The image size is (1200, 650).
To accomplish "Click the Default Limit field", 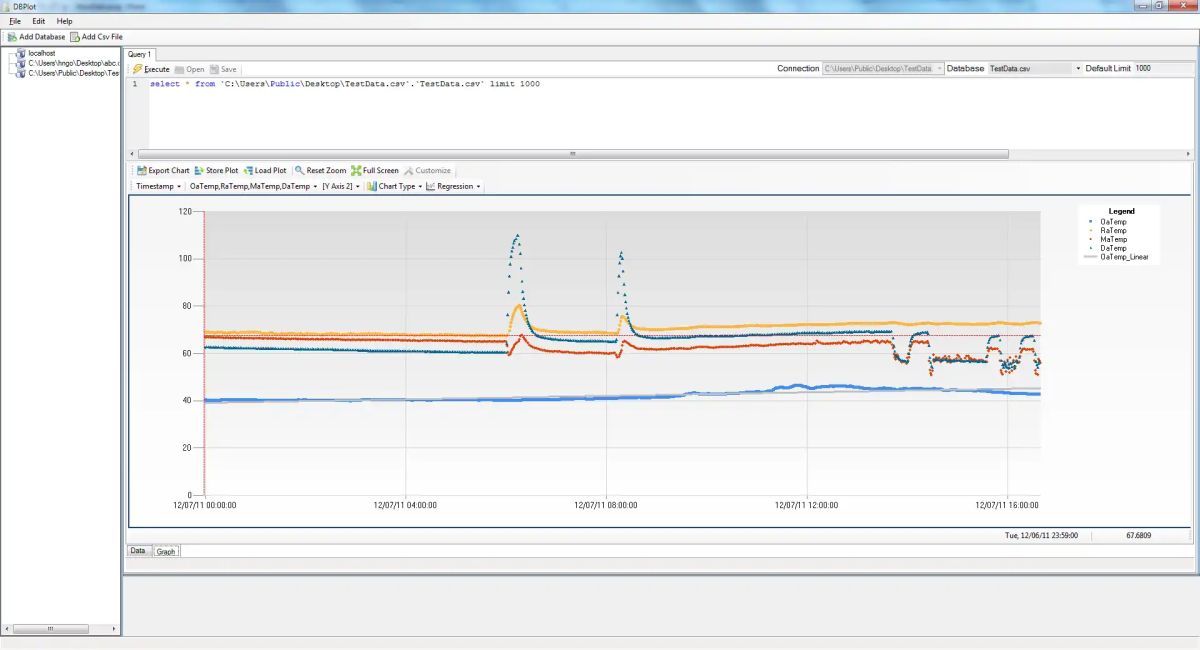I will 1163,68.
